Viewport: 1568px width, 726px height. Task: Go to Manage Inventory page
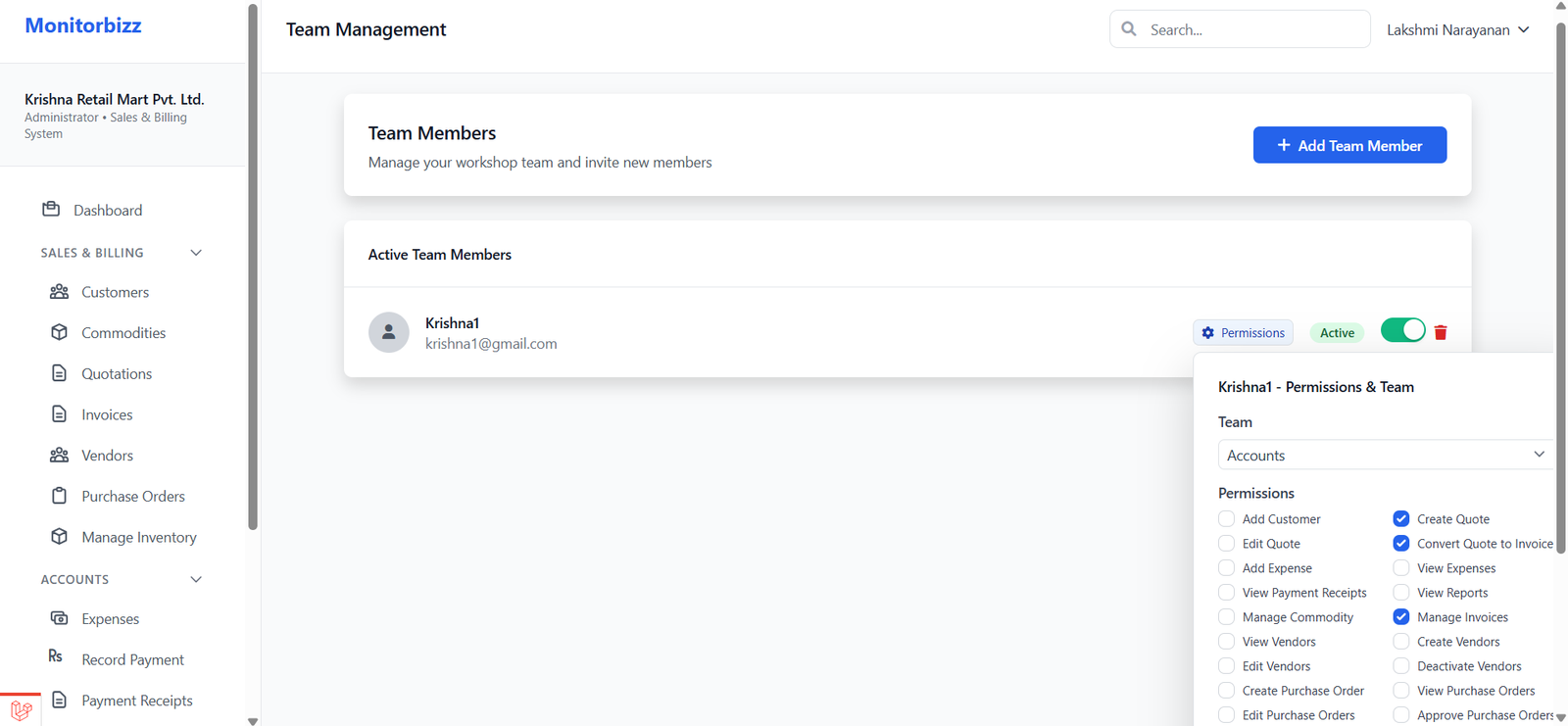(138, 537)
